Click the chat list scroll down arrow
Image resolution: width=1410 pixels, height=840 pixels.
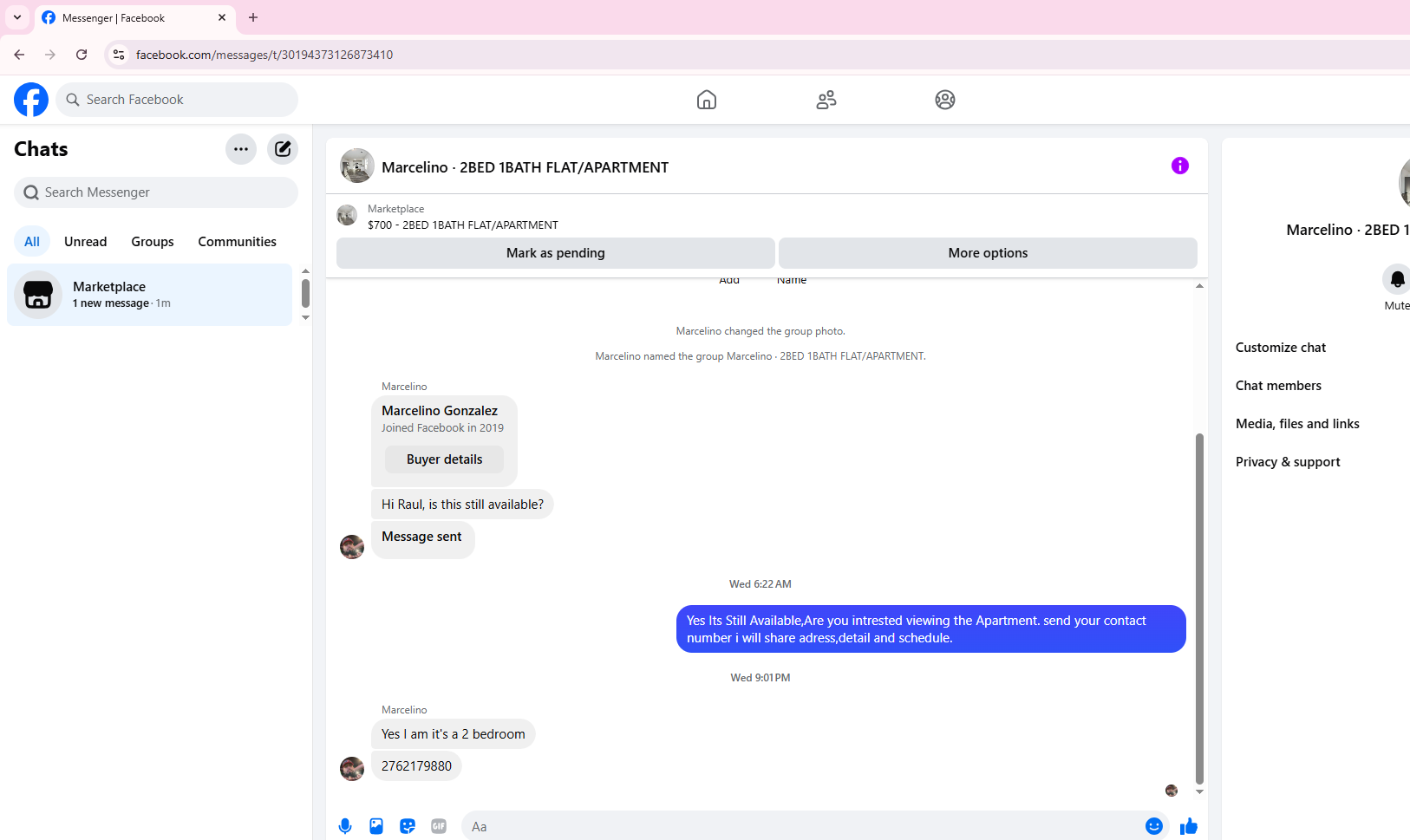click(305, 318)
